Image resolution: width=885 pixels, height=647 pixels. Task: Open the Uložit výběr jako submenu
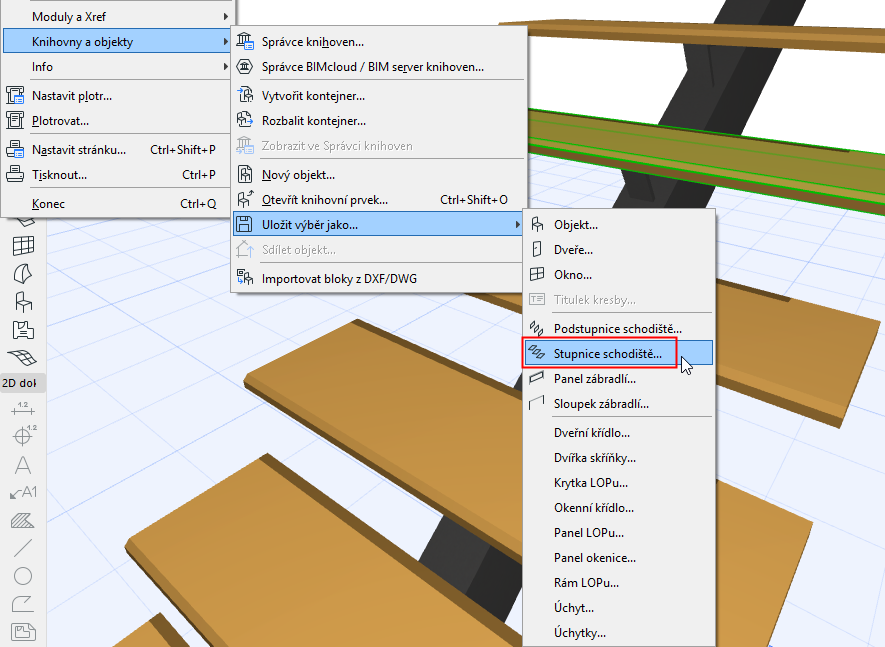(x=378, y=225)
